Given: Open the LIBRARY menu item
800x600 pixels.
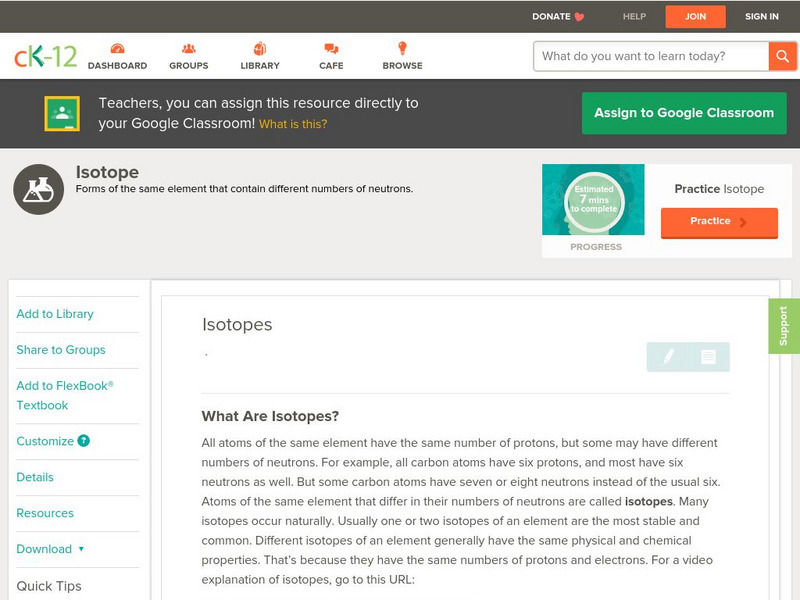Looking at the screenshot, I should [x=260, y=65].
